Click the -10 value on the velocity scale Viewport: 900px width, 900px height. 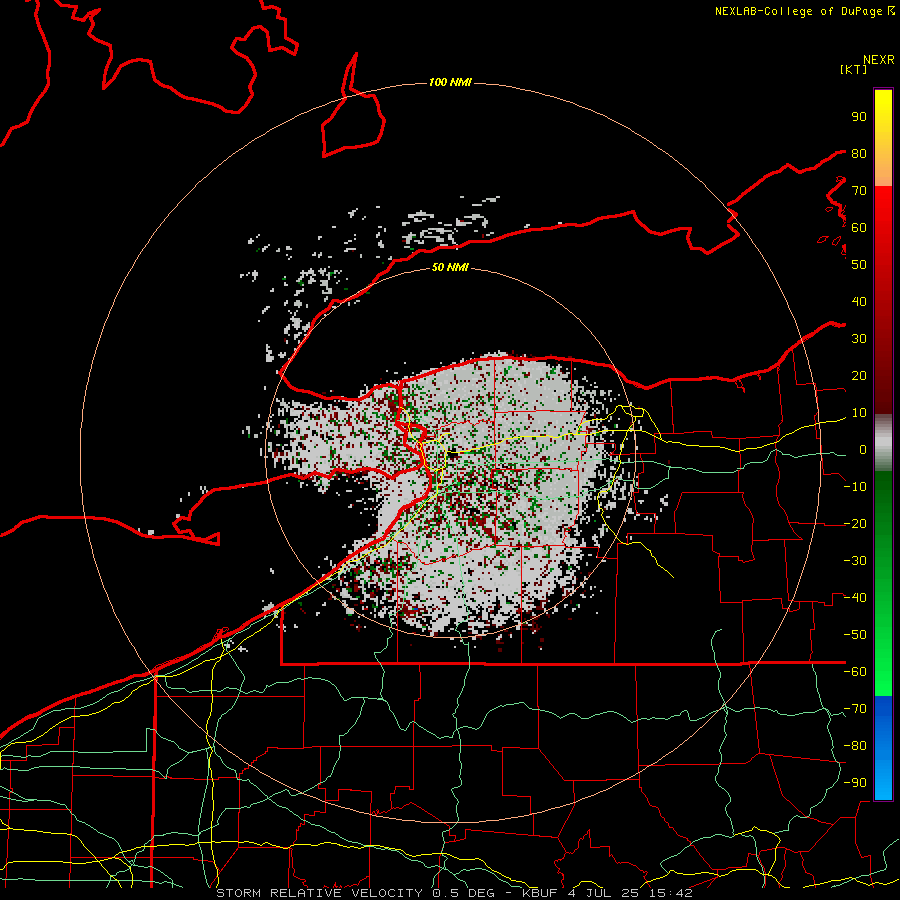coord(855,487)
